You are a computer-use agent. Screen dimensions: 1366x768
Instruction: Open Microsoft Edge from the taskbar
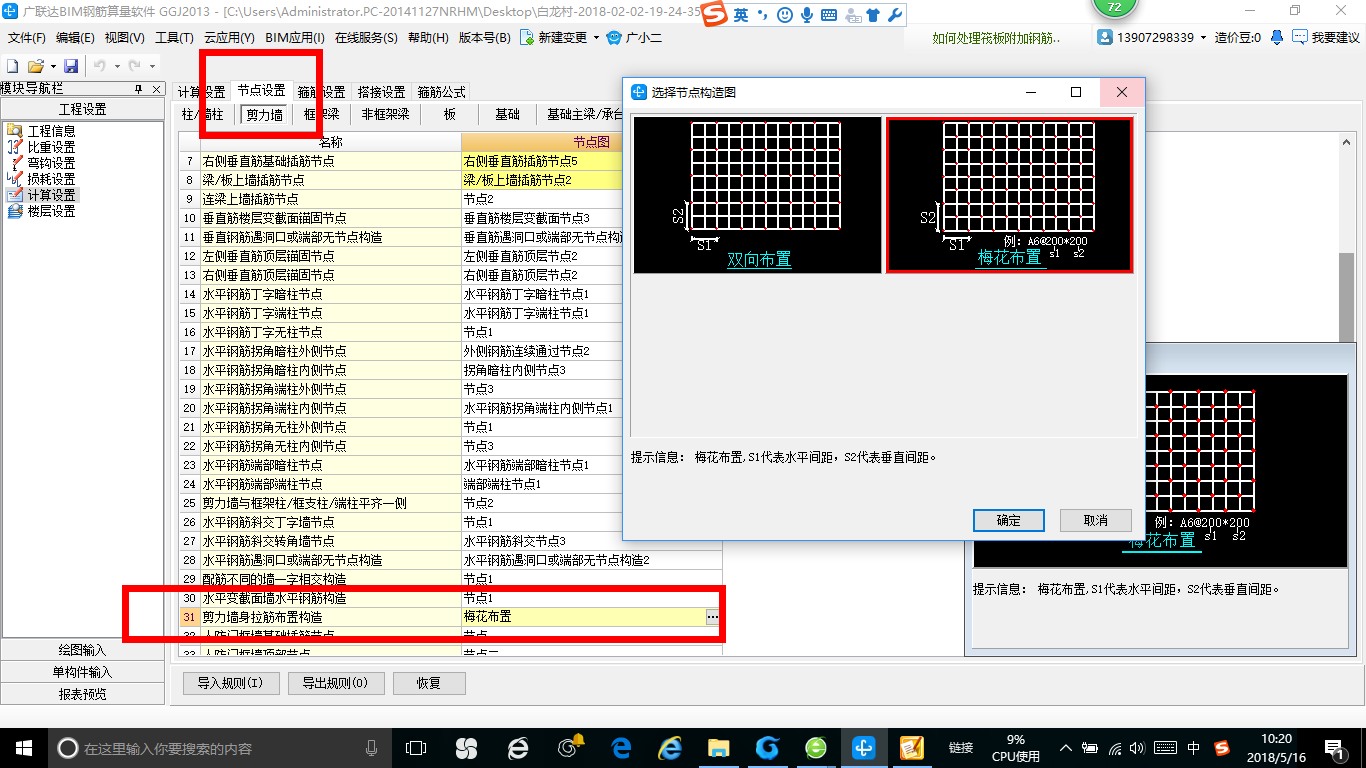[620, 747]
